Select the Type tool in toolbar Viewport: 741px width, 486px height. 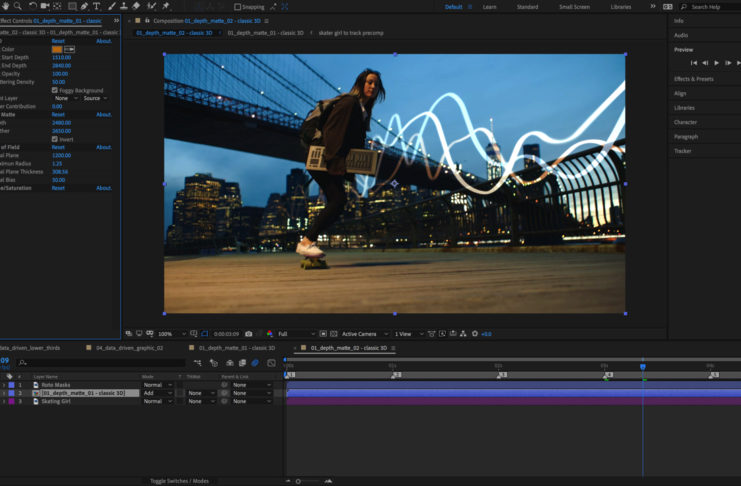[97, 6]
